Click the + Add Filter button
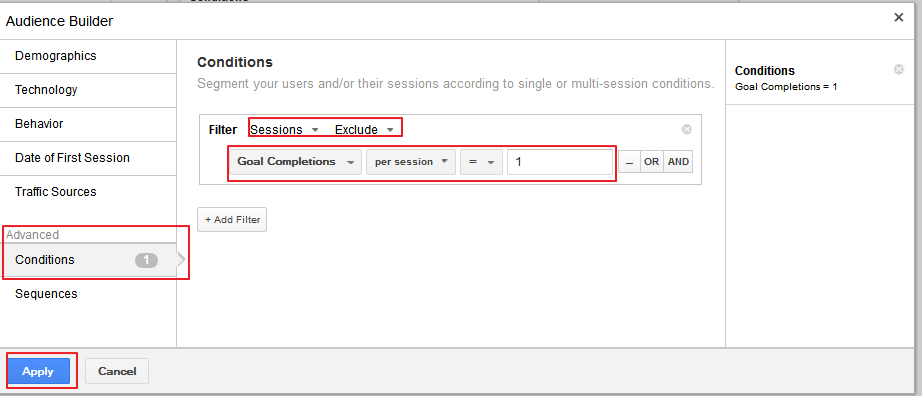Viewport: 922px width, 396px height. (x=232, y=219)
